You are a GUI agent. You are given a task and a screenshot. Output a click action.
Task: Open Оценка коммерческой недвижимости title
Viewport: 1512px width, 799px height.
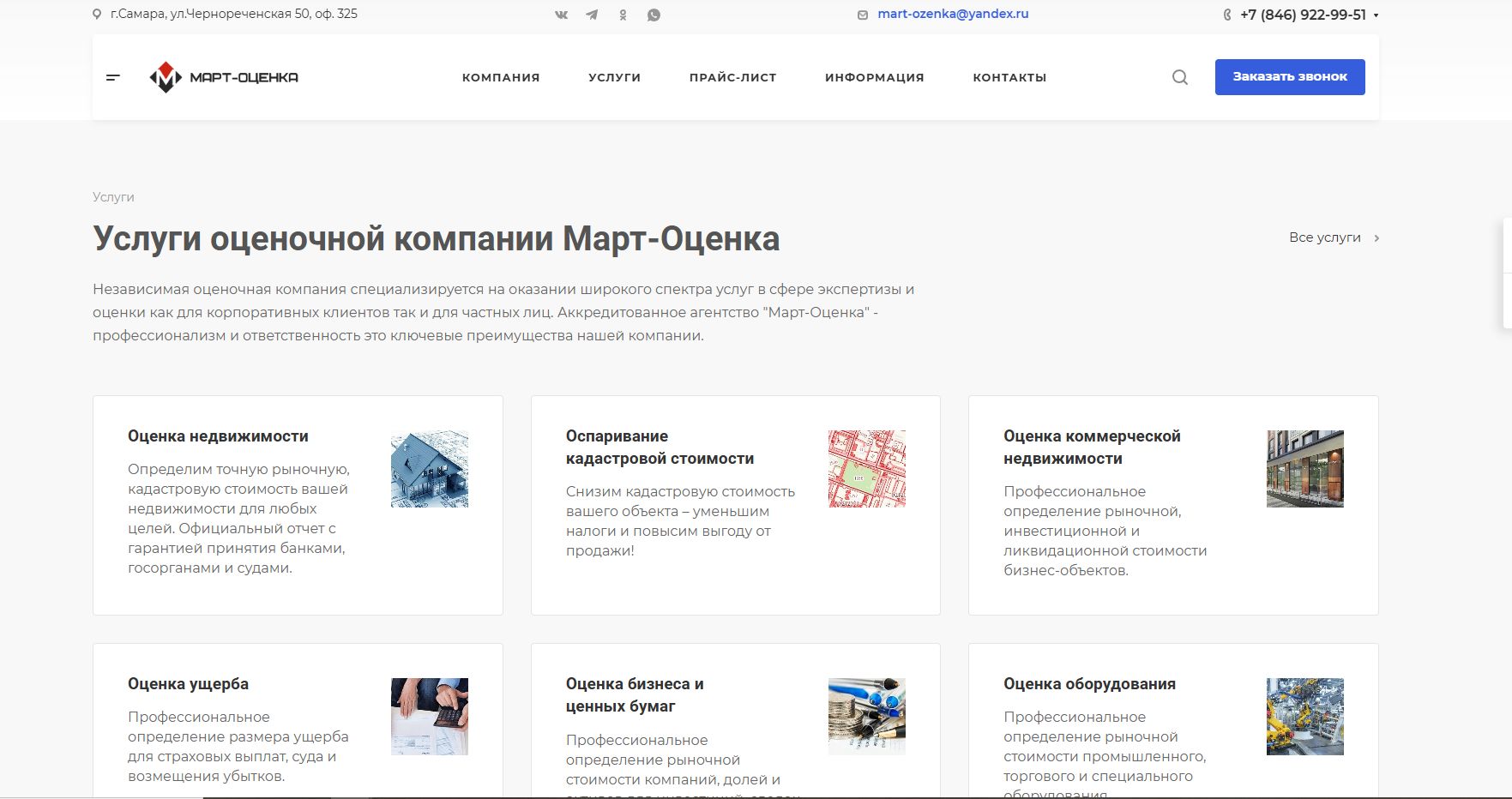(x=1092, y=448)
